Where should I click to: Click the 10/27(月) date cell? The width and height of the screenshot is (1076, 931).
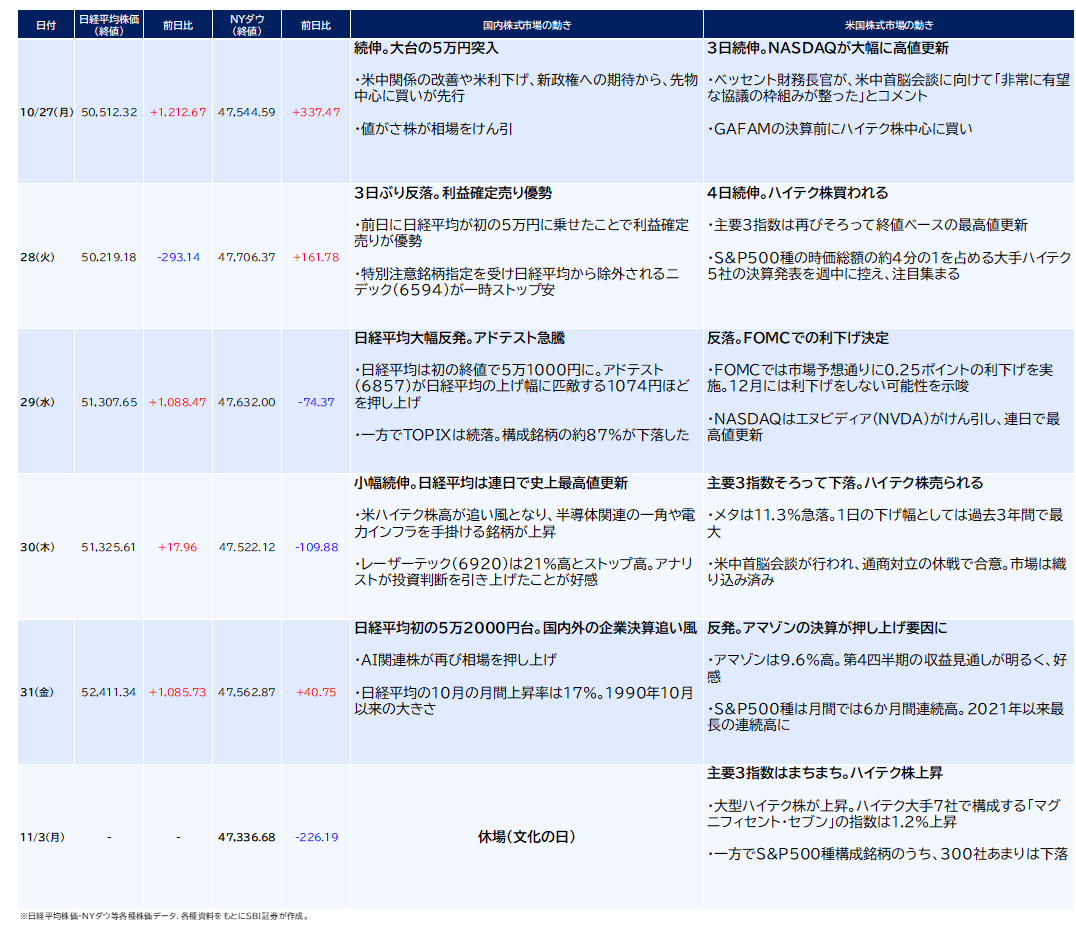click(46, 112)
